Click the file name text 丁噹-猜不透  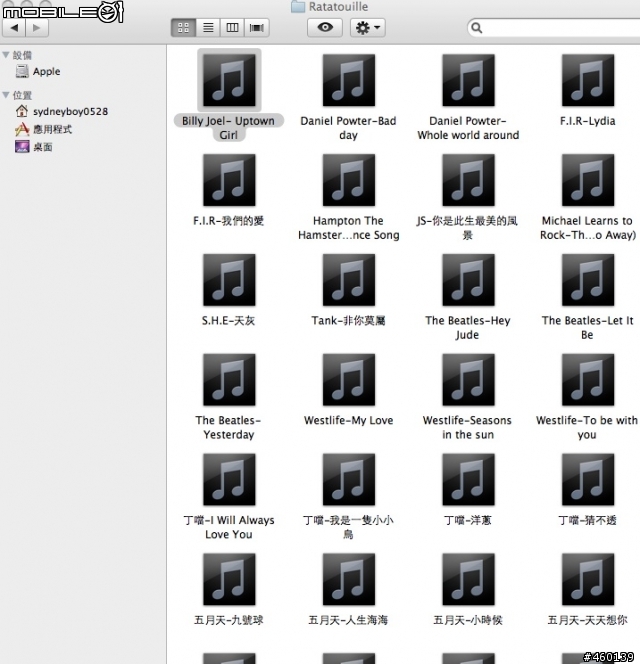587,520
